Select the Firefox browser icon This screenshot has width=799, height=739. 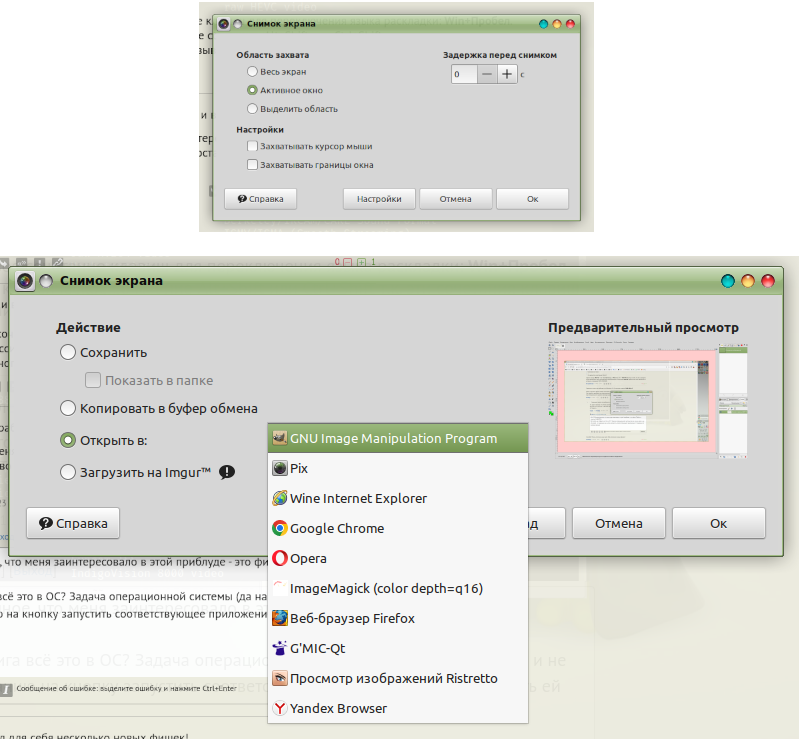[x=281, y=618]
